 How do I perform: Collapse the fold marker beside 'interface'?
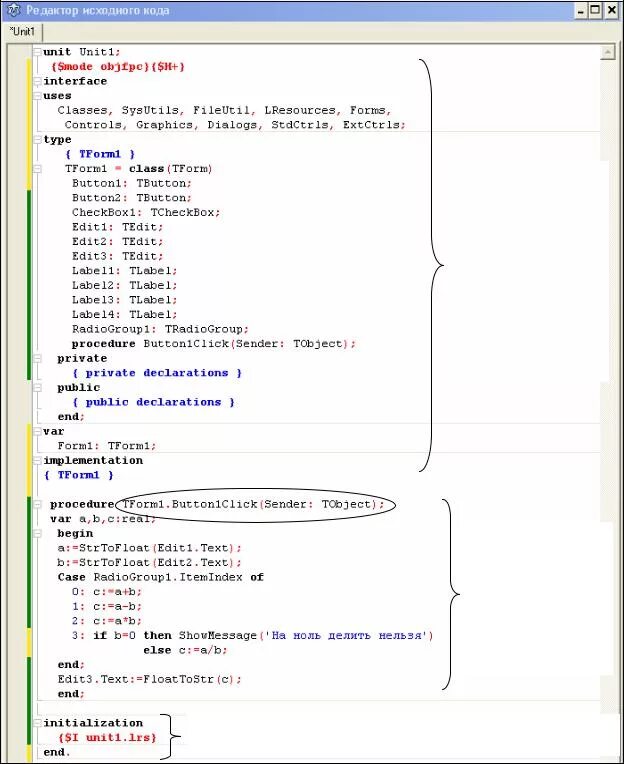click(x=37, y=81)
